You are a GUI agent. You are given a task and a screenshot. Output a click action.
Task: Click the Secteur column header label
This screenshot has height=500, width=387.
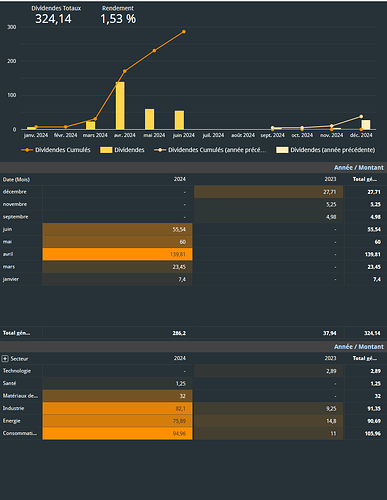pyautogui.click(x=19, y=359)
